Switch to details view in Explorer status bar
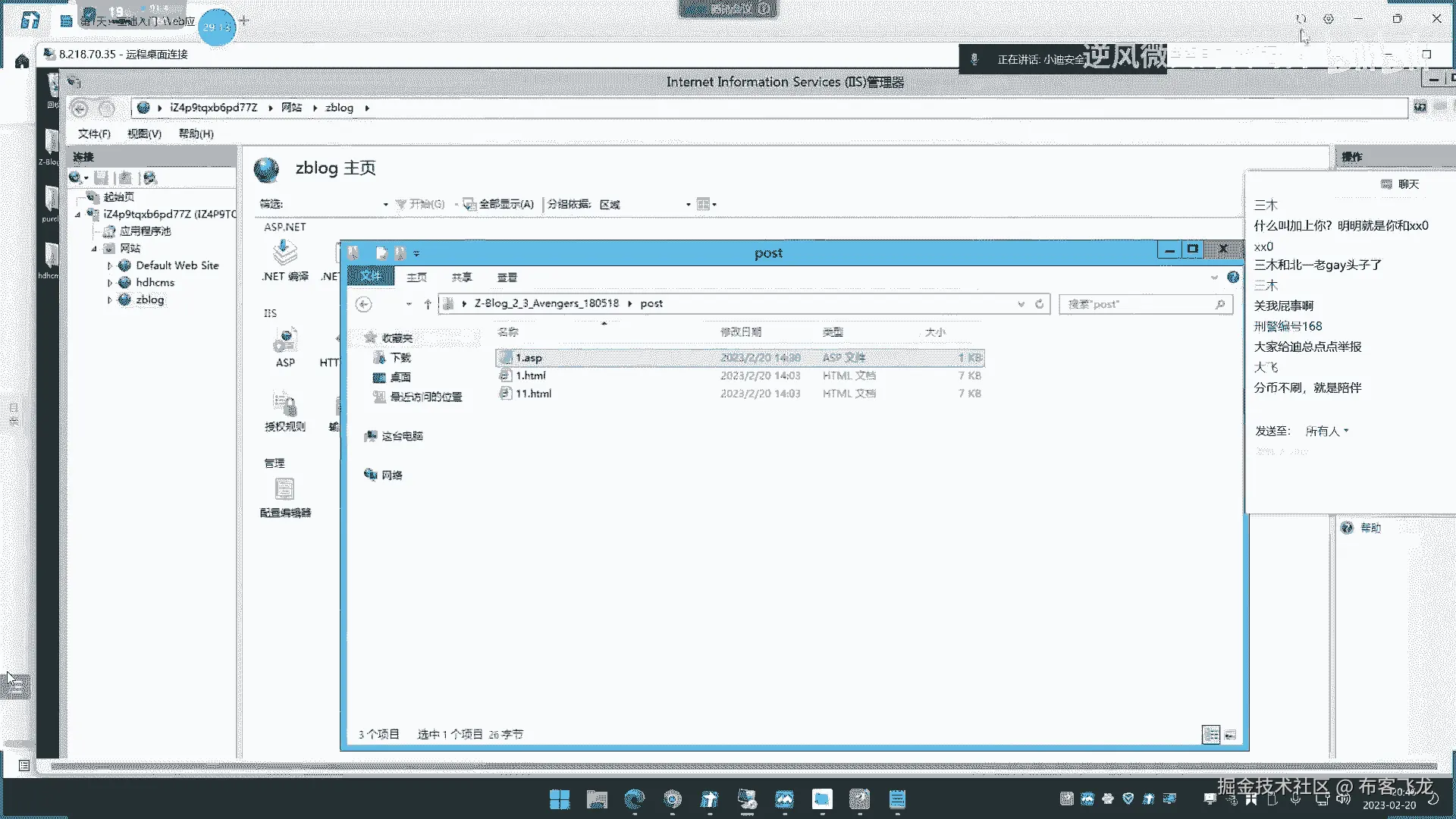The height and width of the screenshot is (819, 1456). (1211, 735)
